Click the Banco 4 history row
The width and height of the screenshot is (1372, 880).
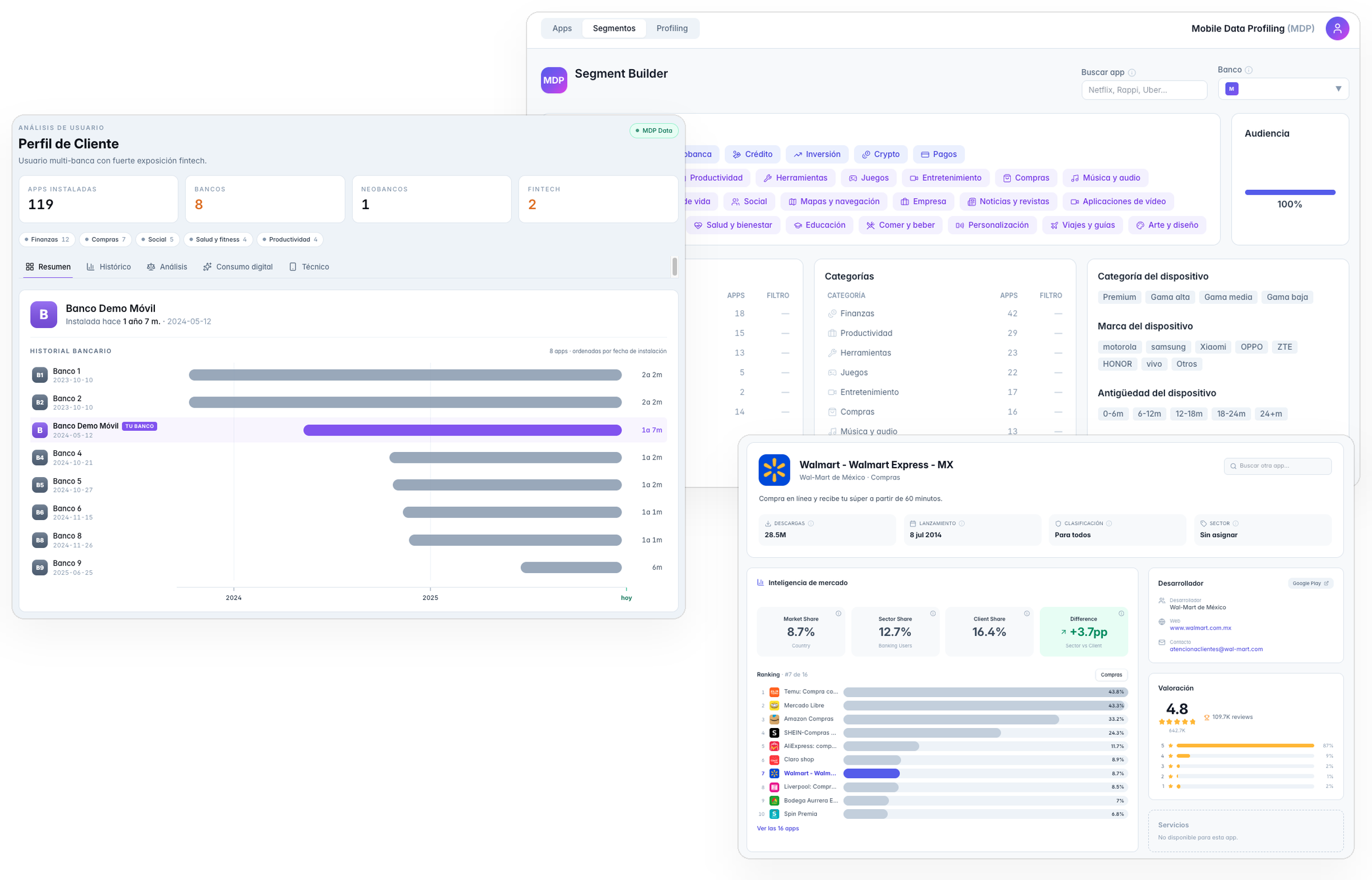(x=349, y=458)
